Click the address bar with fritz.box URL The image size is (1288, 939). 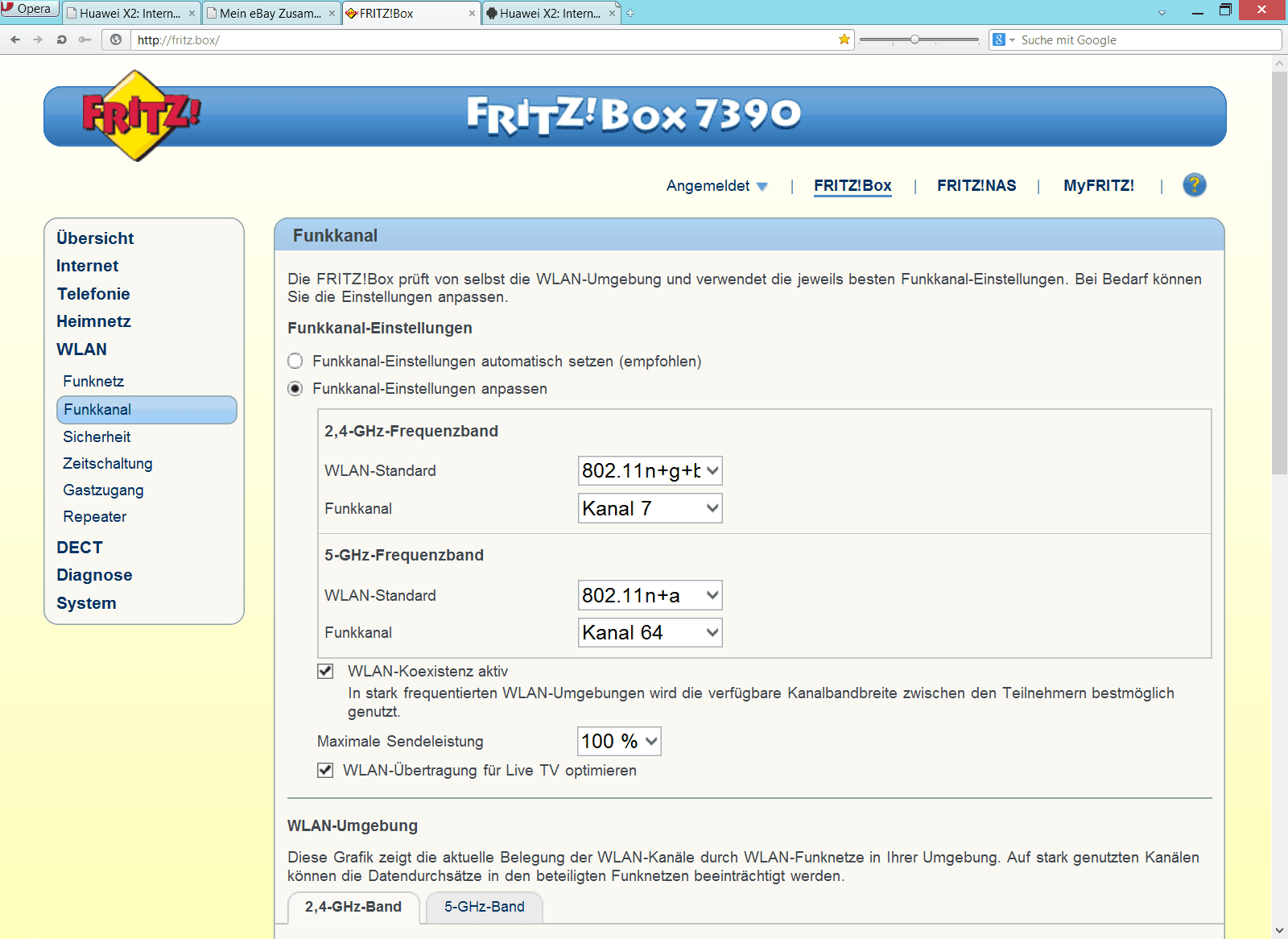click(x=483, y=39)
